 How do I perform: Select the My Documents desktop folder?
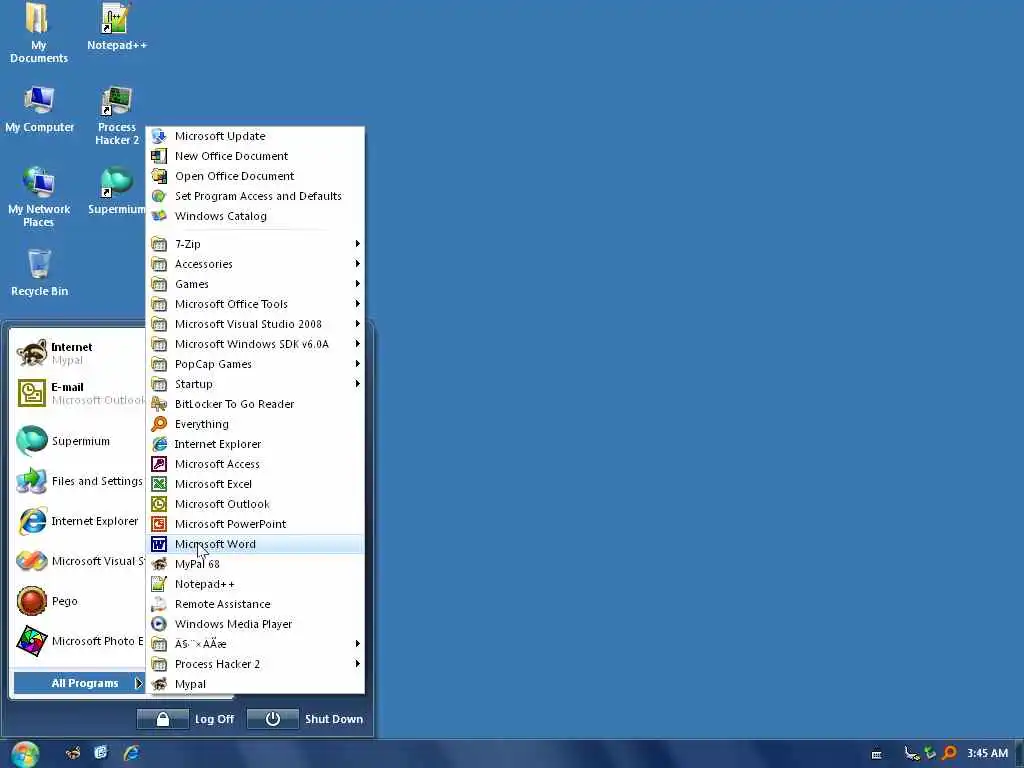(x=38, y=34)
